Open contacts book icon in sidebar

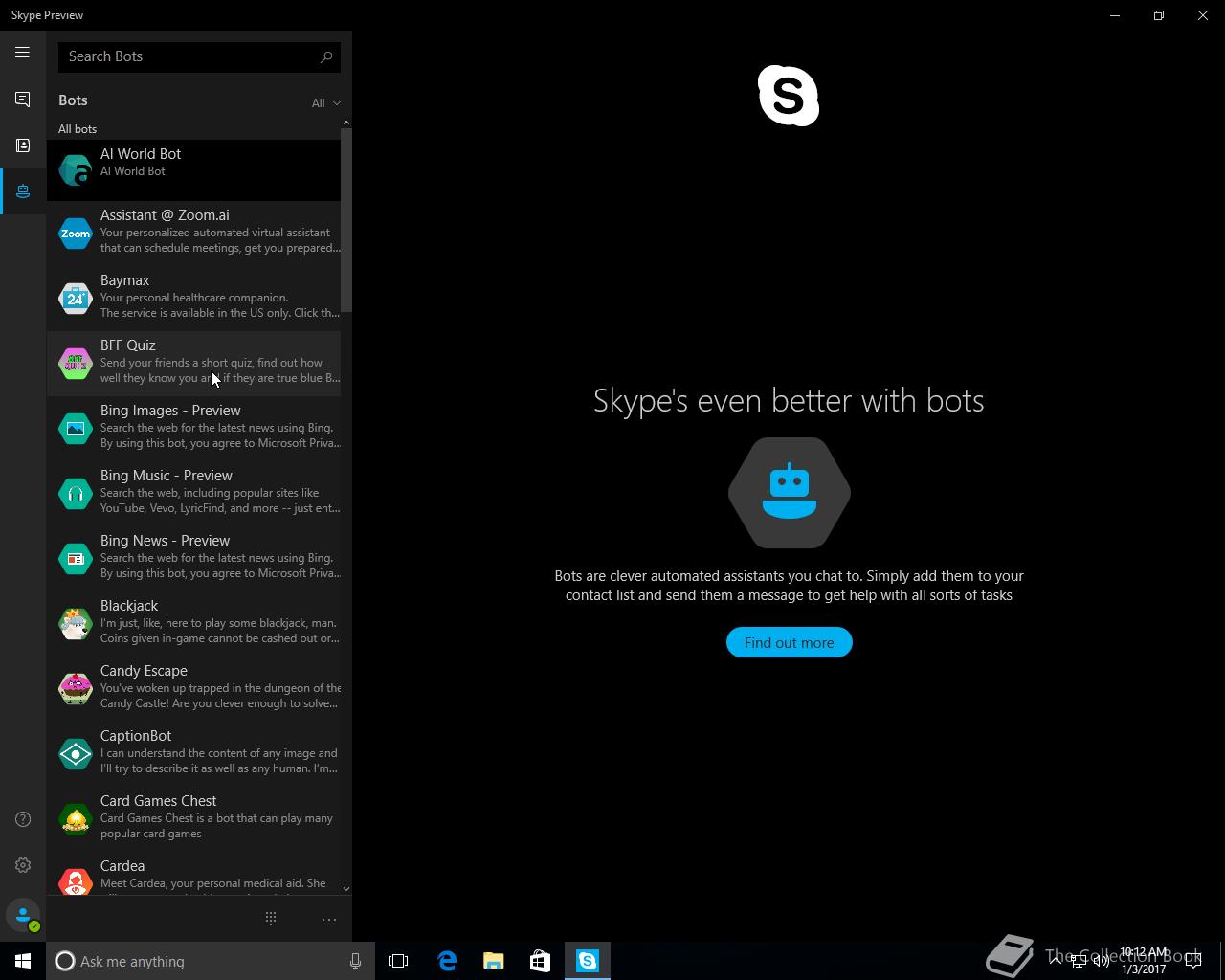point(22,145)
